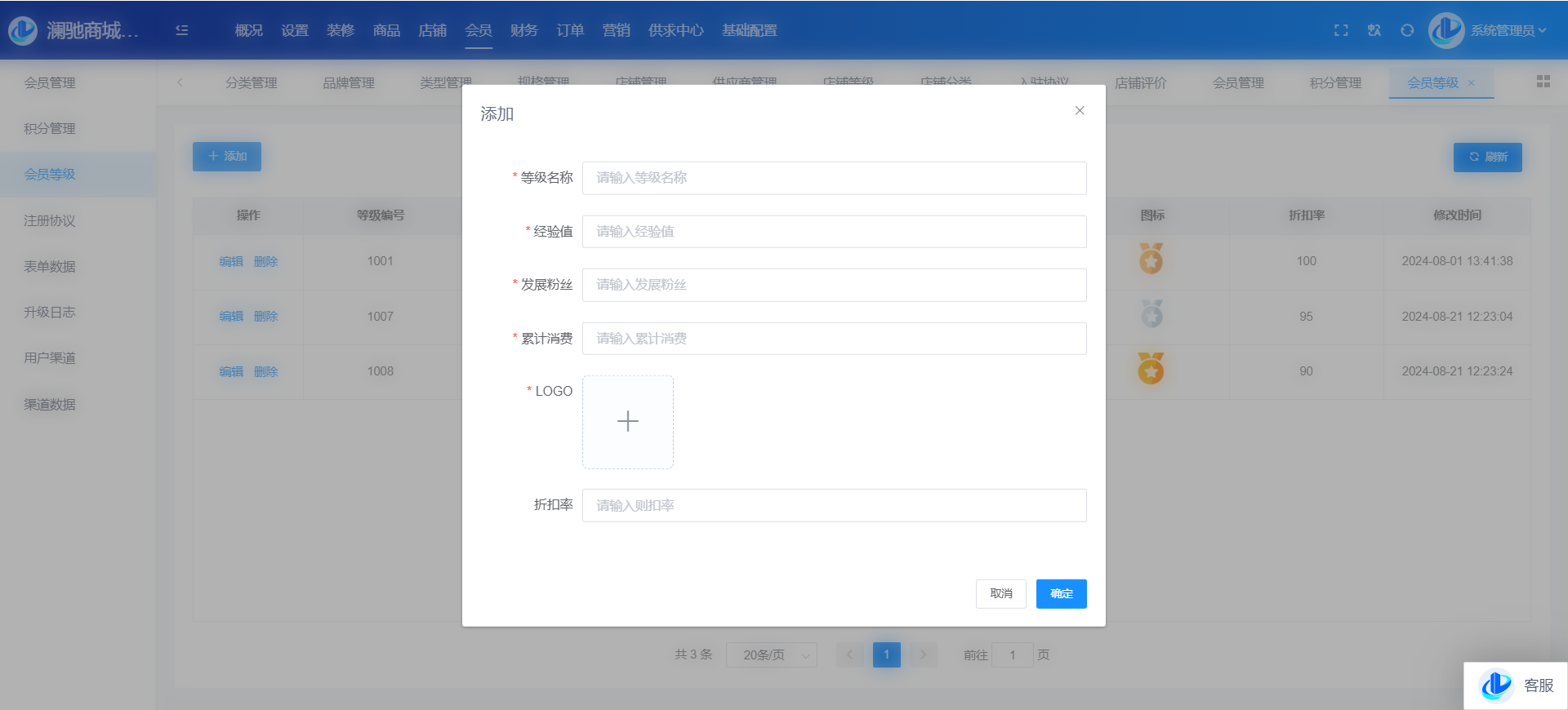Expand the 系统管理员 user dropdown
This screenshot has width=1568, height=710.
click(x=1508, y=30)
